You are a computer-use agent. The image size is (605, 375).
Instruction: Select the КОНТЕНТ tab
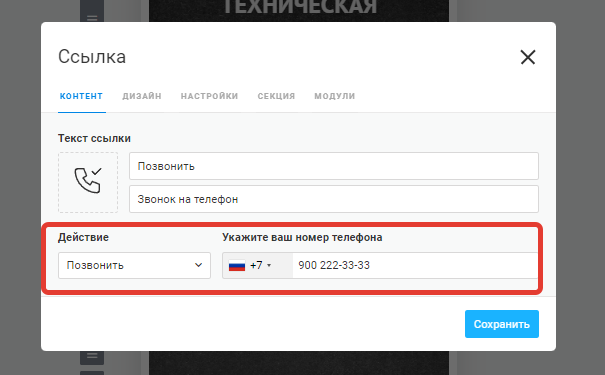click(81, 96)
